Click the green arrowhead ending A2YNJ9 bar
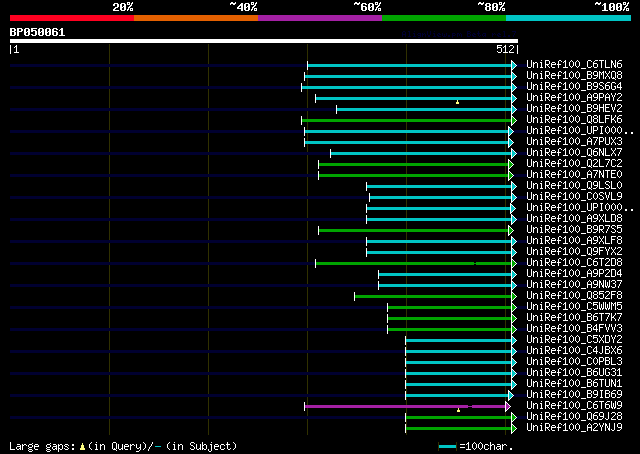Viewport: 640px width, 454px height. pyautogui.click(x=514, y=429)
